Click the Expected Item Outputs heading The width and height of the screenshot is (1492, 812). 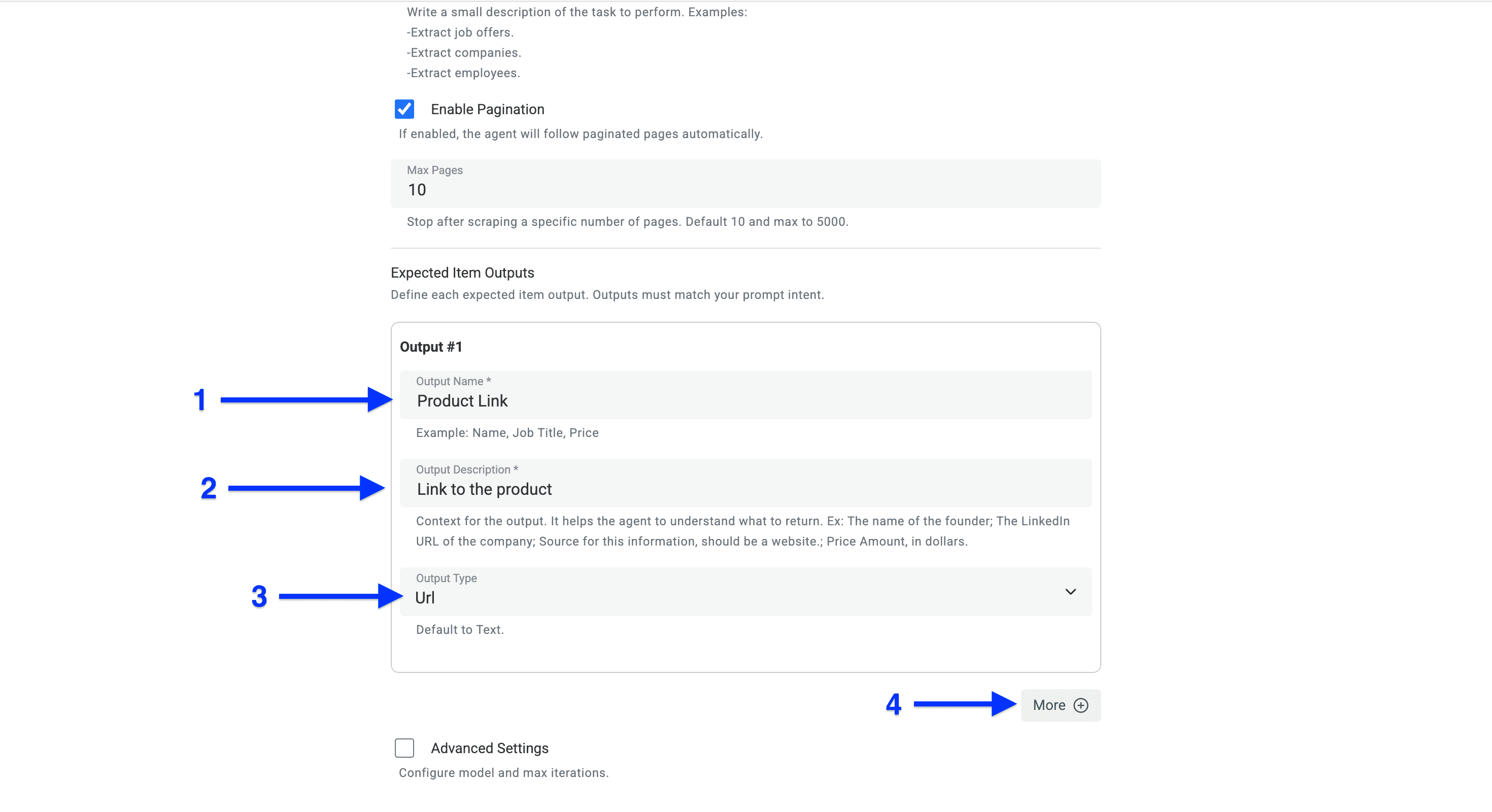462,272
